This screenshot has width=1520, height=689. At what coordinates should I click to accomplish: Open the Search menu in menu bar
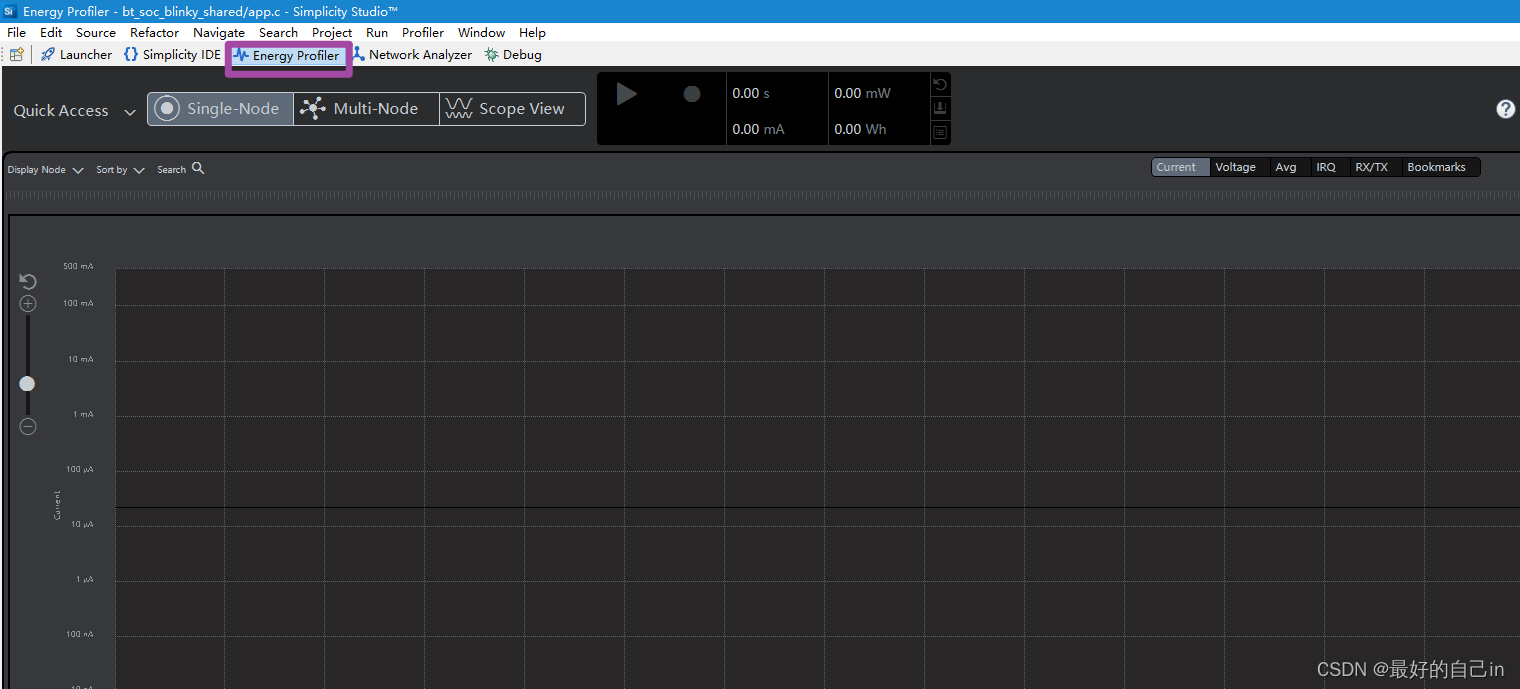pos(279,33)
